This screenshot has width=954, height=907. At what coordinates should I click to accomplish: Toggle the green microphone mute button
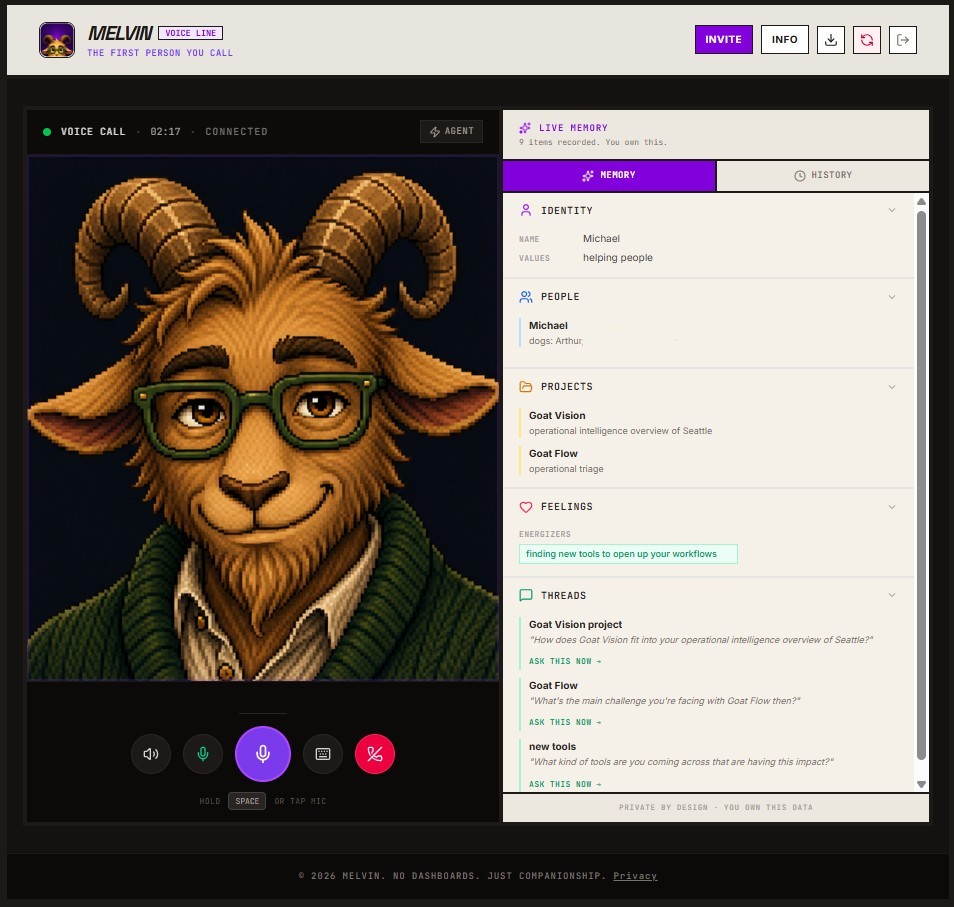pyautogui.click(x=203, y=754)
